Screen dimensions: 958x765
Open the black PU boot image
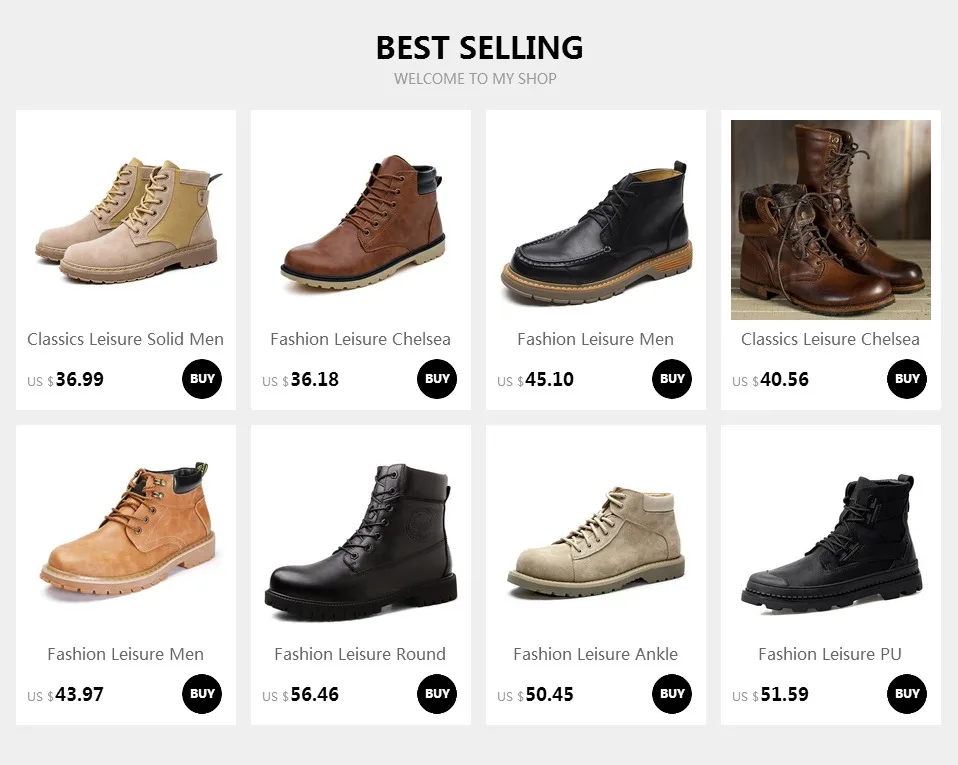[831, 535]
